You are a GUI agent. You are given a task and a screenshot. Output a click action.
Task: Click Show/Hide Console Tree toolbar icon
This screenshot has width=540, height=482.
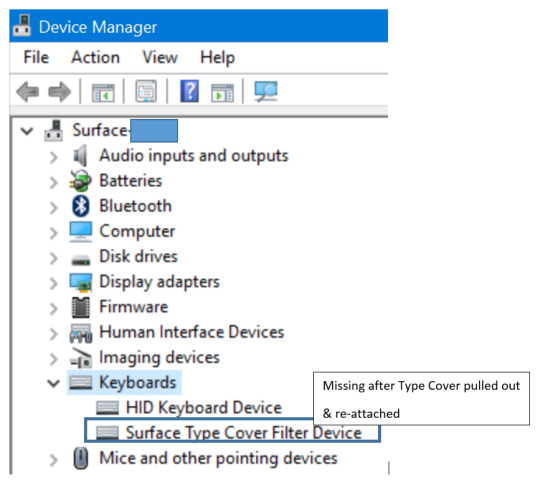tap(103, 92)
